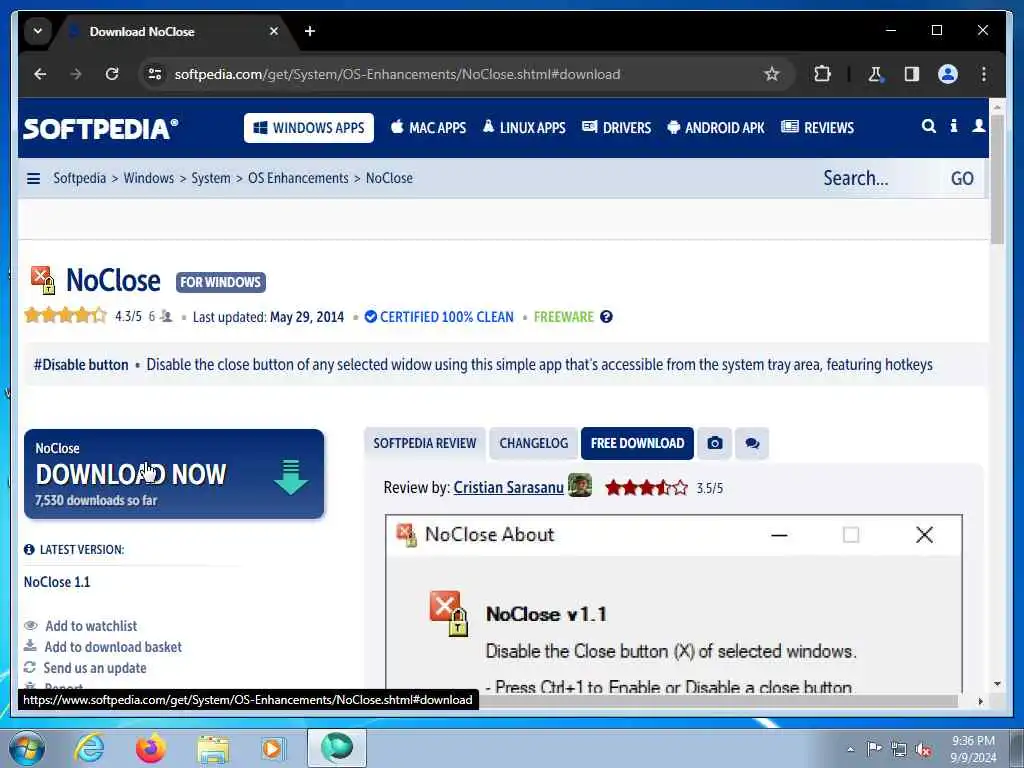
Task: Open the Mac Apps section
Action: pyautogui.click(x=428, y=128)
